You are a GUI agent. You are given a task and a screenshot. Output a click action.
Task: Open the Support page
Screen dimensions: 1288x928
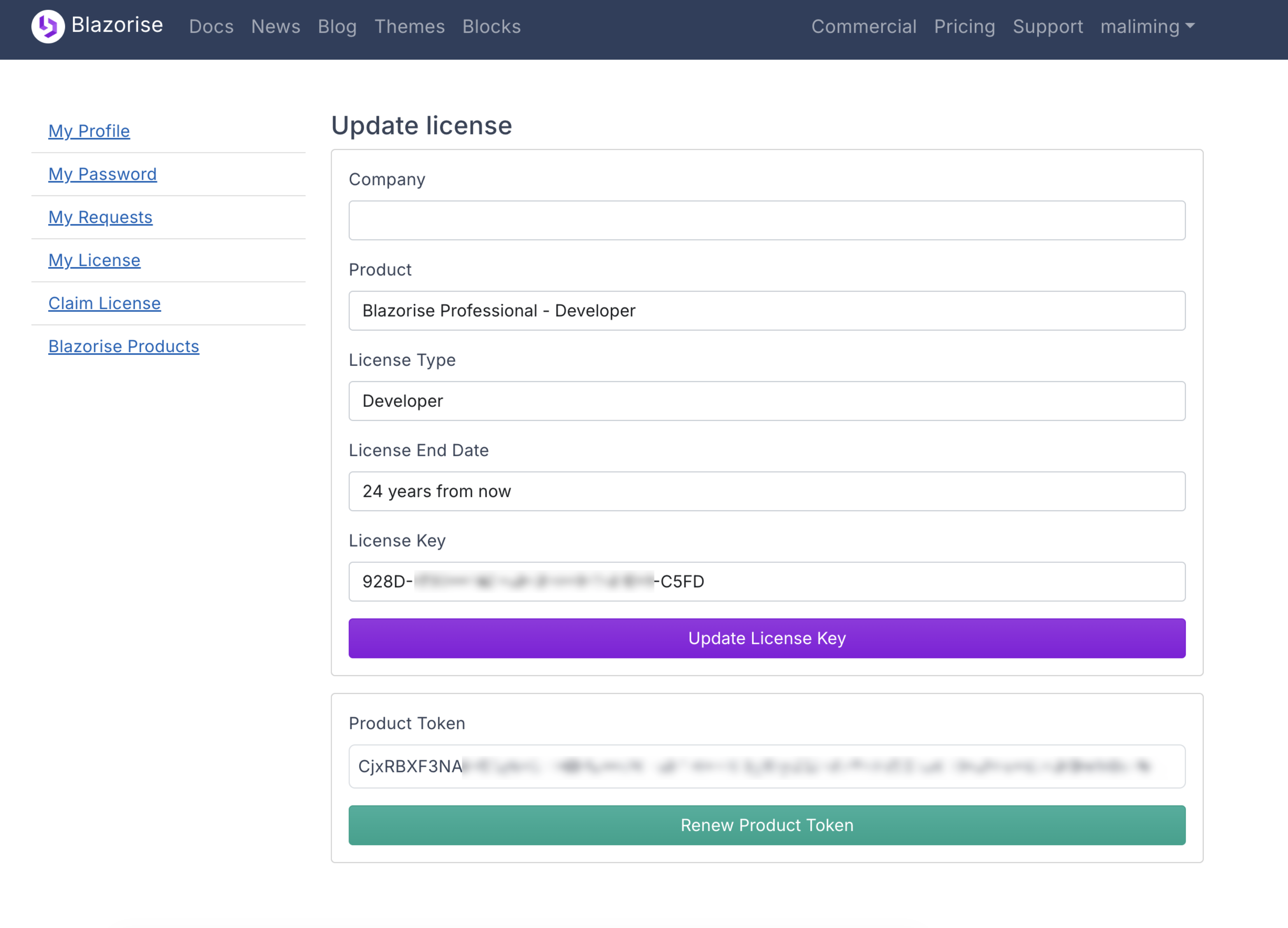(x=1048, y=27)
